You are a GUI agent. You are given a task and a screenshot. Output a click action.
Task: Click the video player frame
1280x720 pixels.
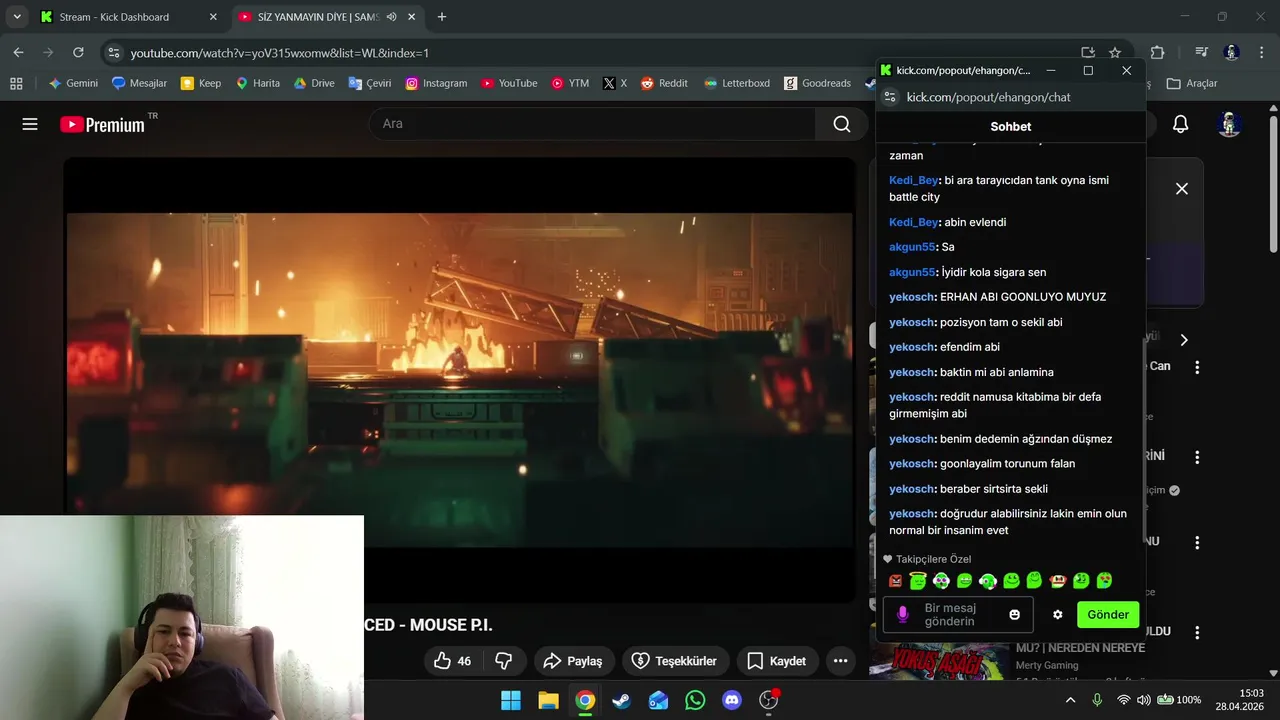click(460, 380)
